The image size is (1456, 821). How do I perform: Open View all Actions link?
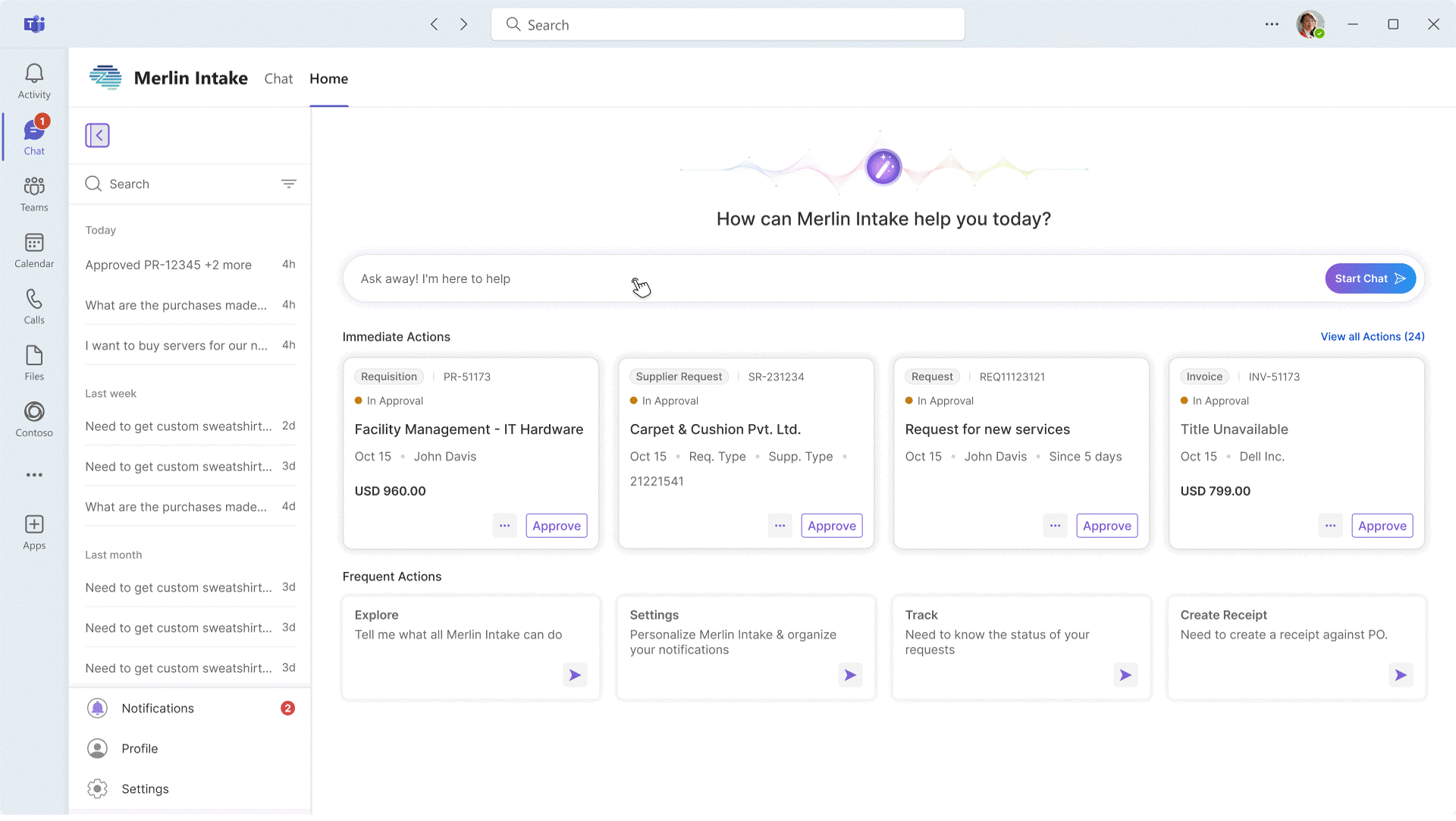1372,336
